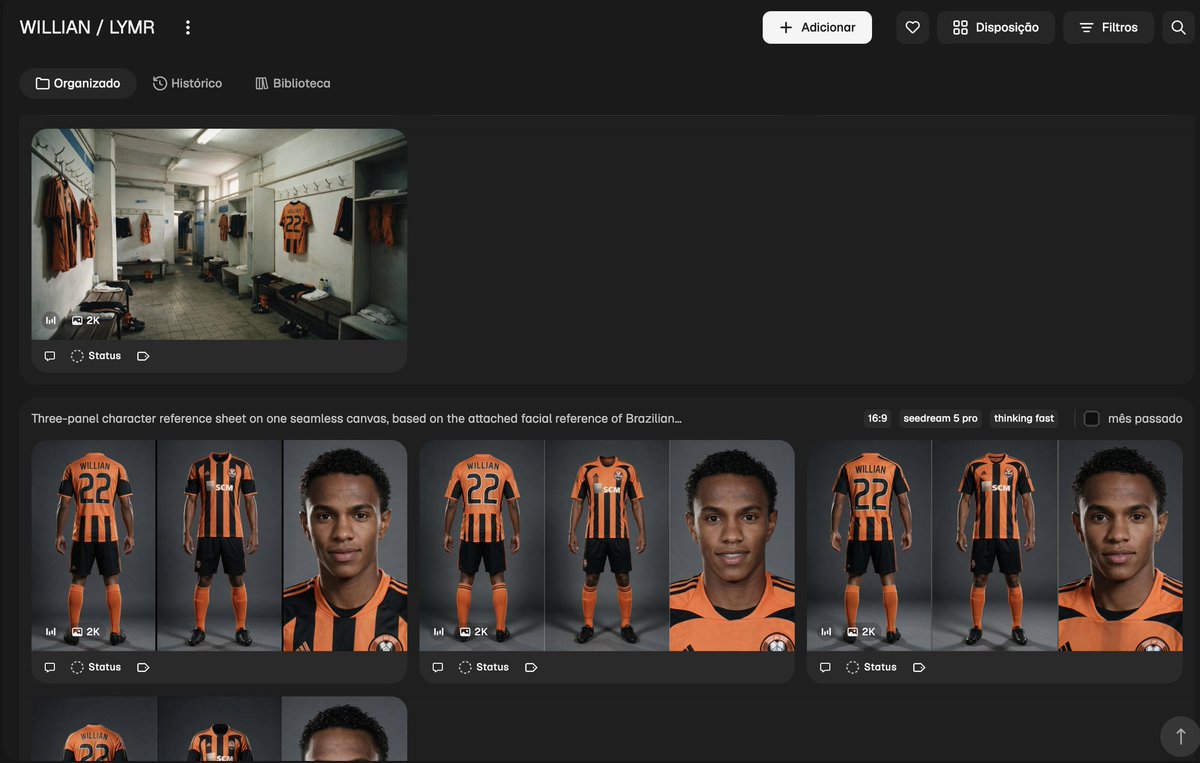Switch to the Biblioteca tab
The image size is (1200, 763).
[292, 83]
